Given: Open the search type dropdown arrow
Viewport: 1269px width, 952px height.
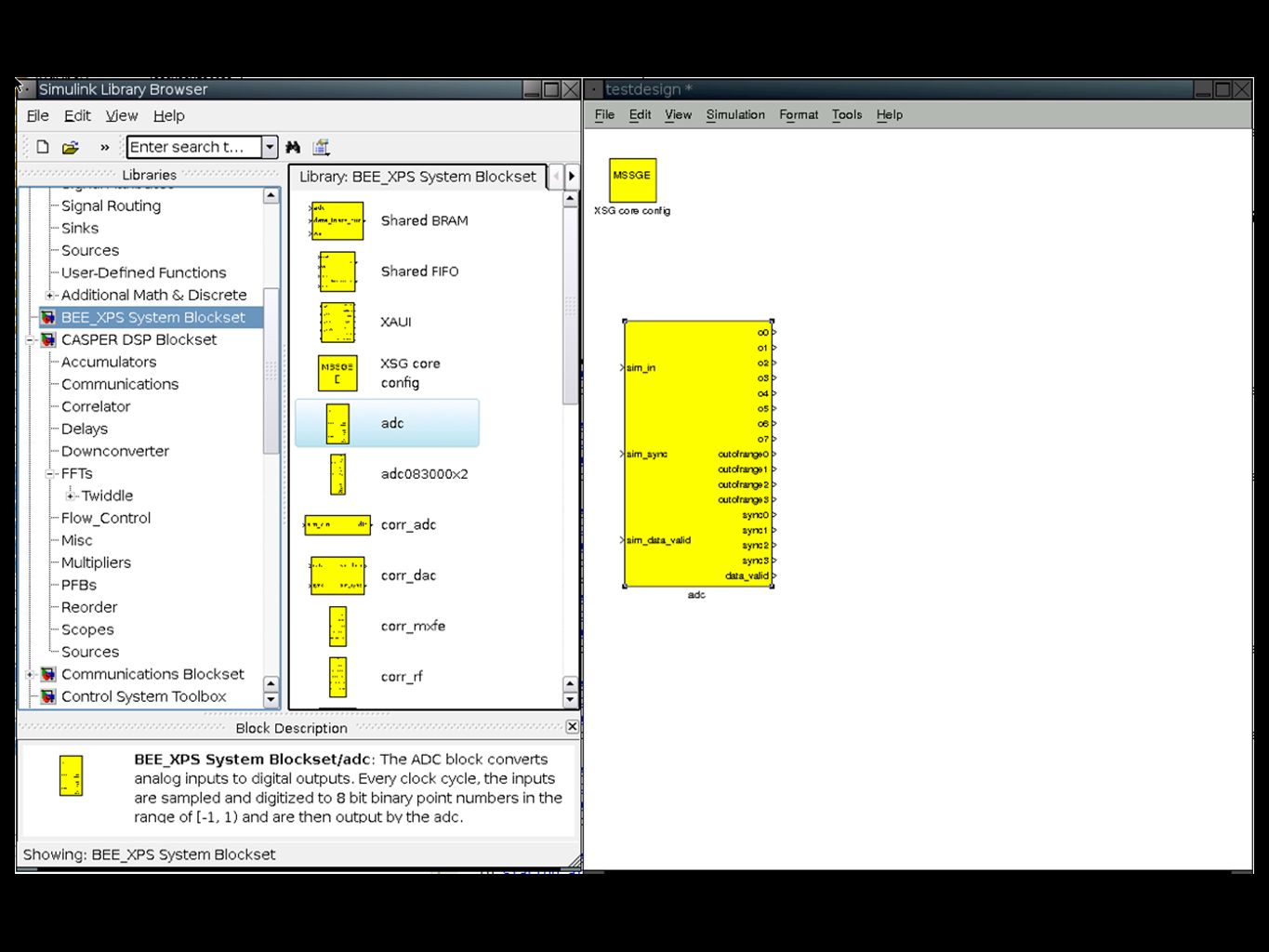Looking at the screenshot, I should coord(270,147).
